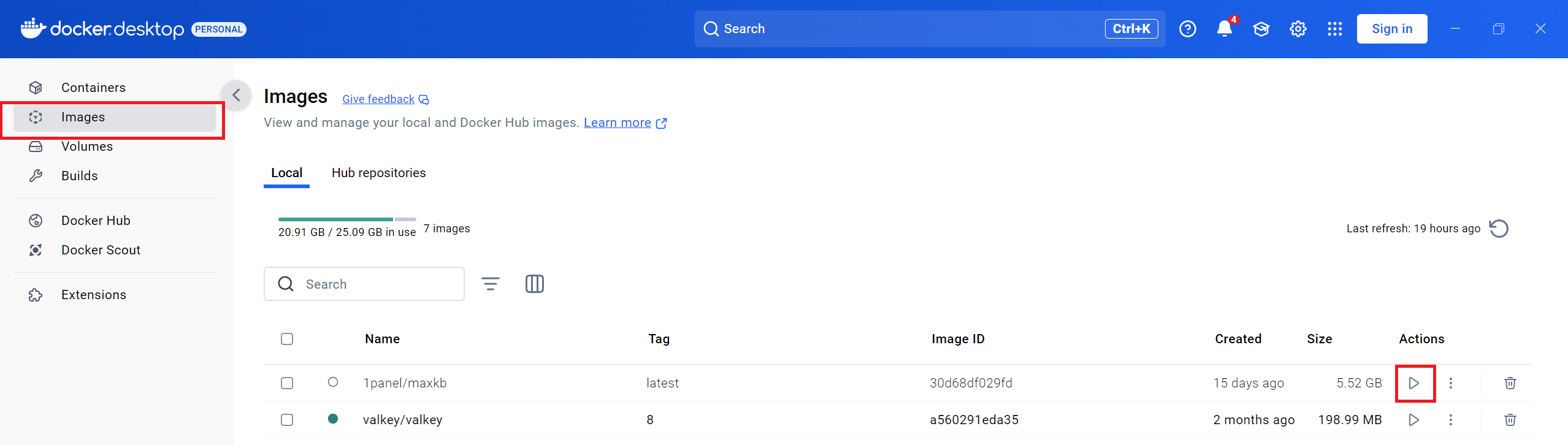Run the 1panel/maxkb image

click(x=1414, y=383)
